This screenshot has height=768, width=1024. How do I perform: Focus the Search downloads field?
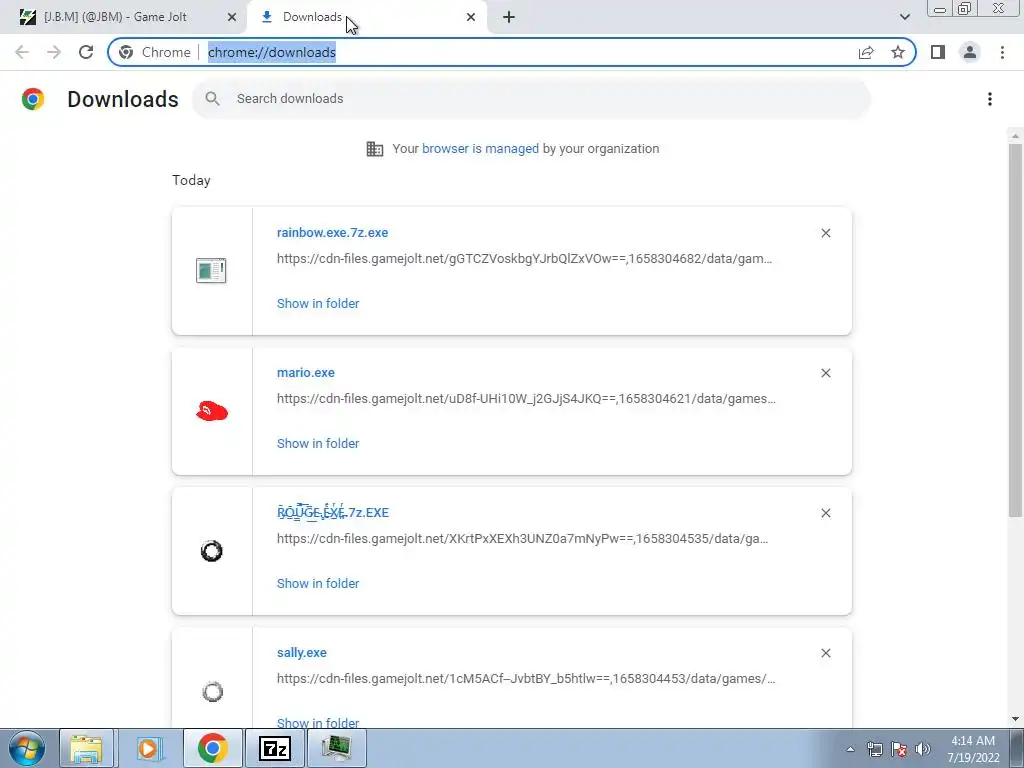point(531,99)
